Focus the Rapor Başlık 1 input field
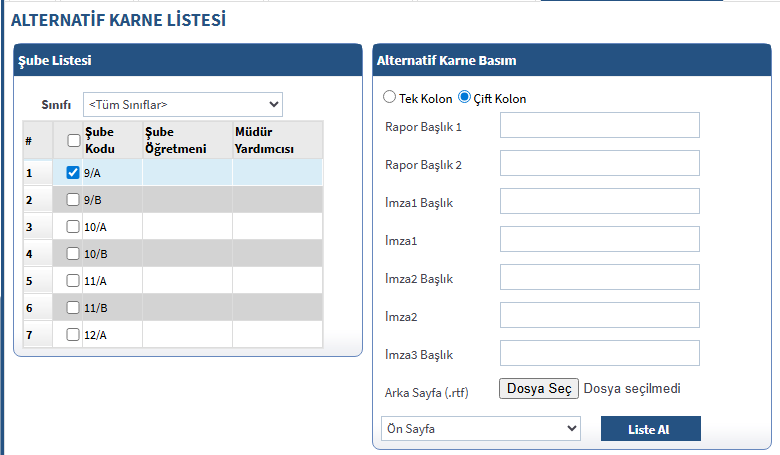The width and height of the screenshot is (780, 455). (599, 125)
